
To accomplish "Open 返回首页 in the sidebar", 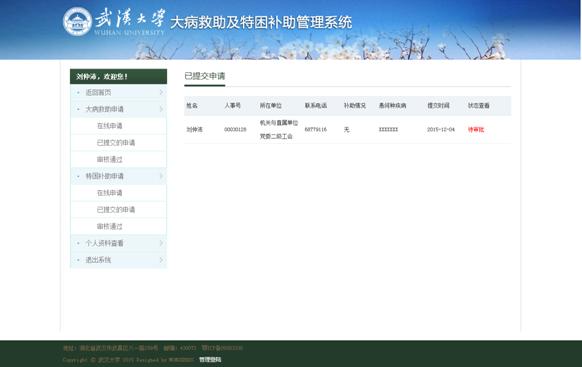I will (98, 92).
